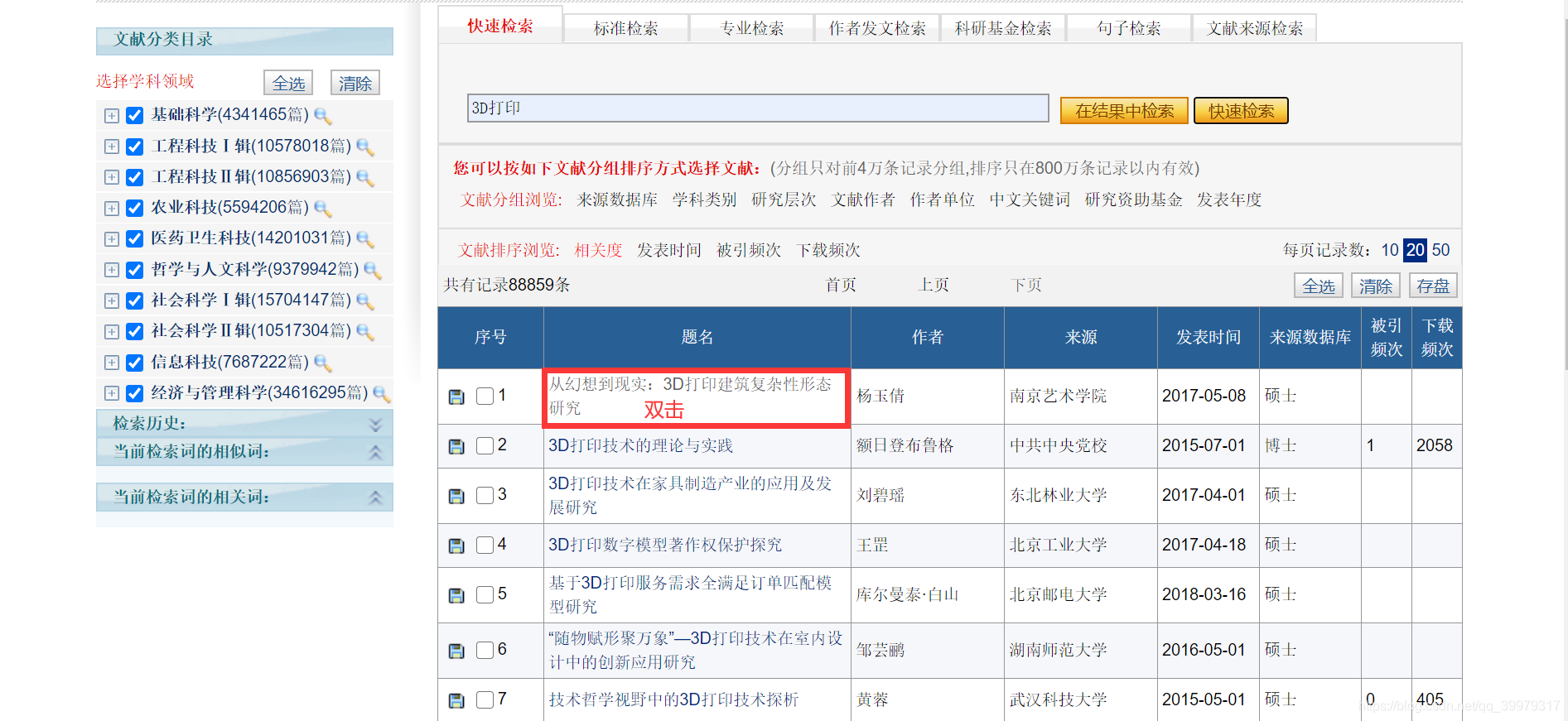
Task: Sort results by 发表时间
Action: [x=669, y=250]
